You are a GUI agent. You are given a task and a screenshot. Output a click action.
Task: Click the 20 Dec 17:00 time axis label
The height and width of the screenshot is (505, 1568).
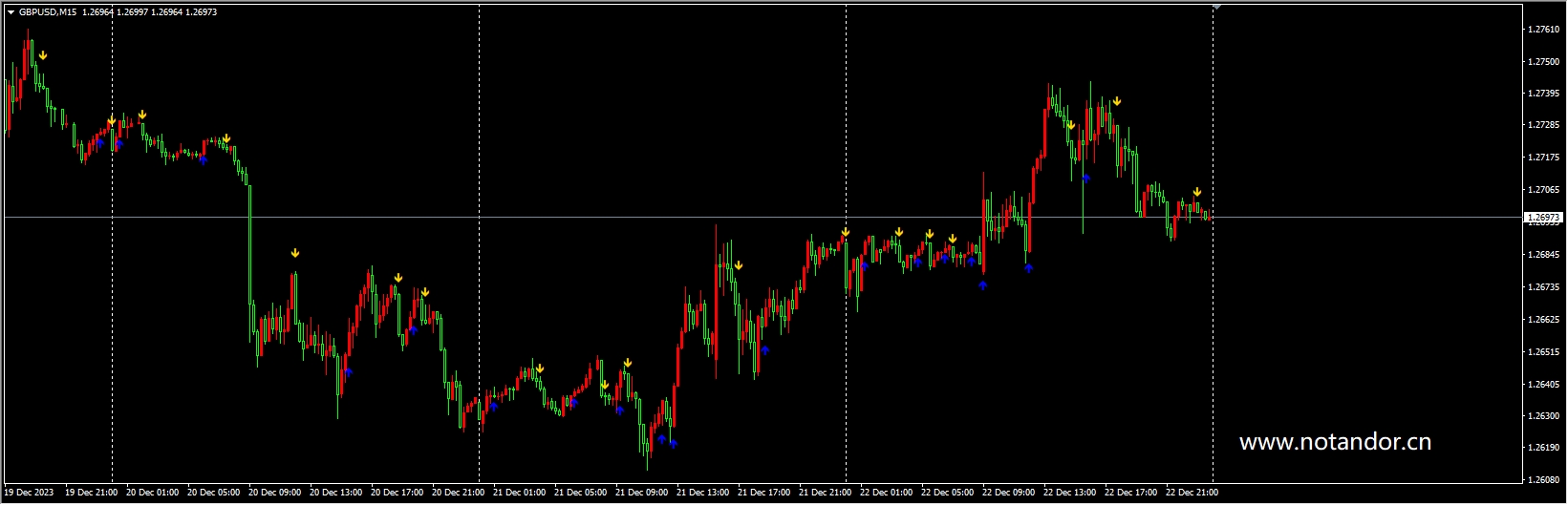point(397,493)
